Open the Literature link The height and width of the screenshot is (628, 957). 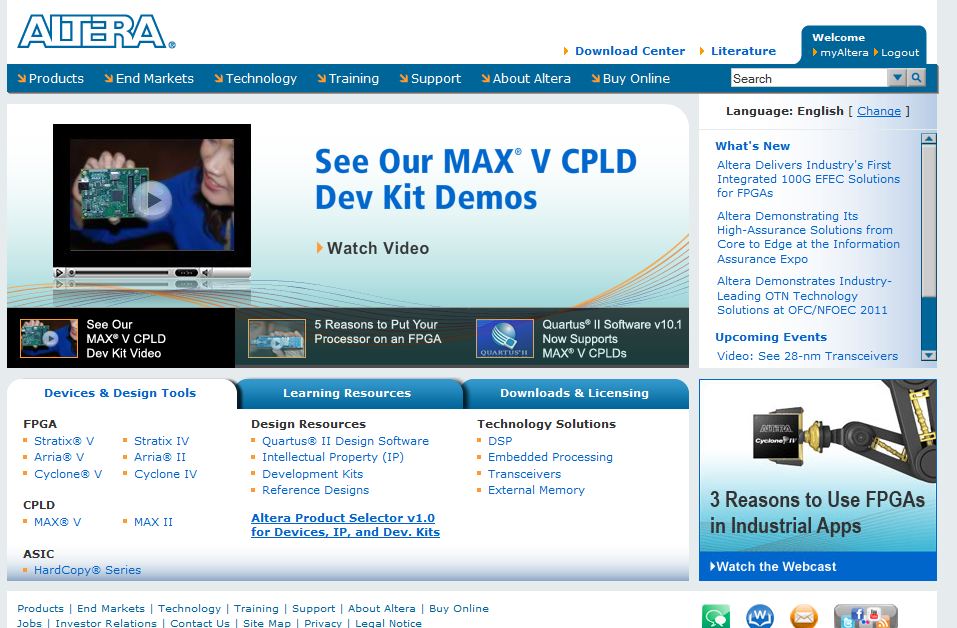point(743,51)
